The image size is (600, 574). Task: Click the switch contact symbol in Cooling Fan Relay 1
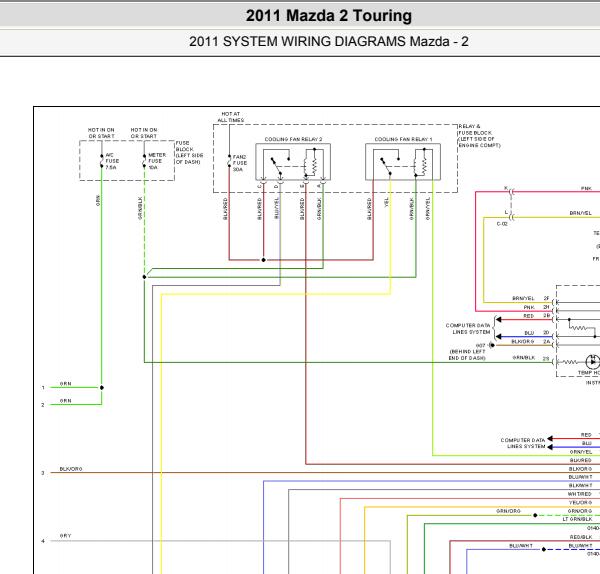[x=389, y=165]
